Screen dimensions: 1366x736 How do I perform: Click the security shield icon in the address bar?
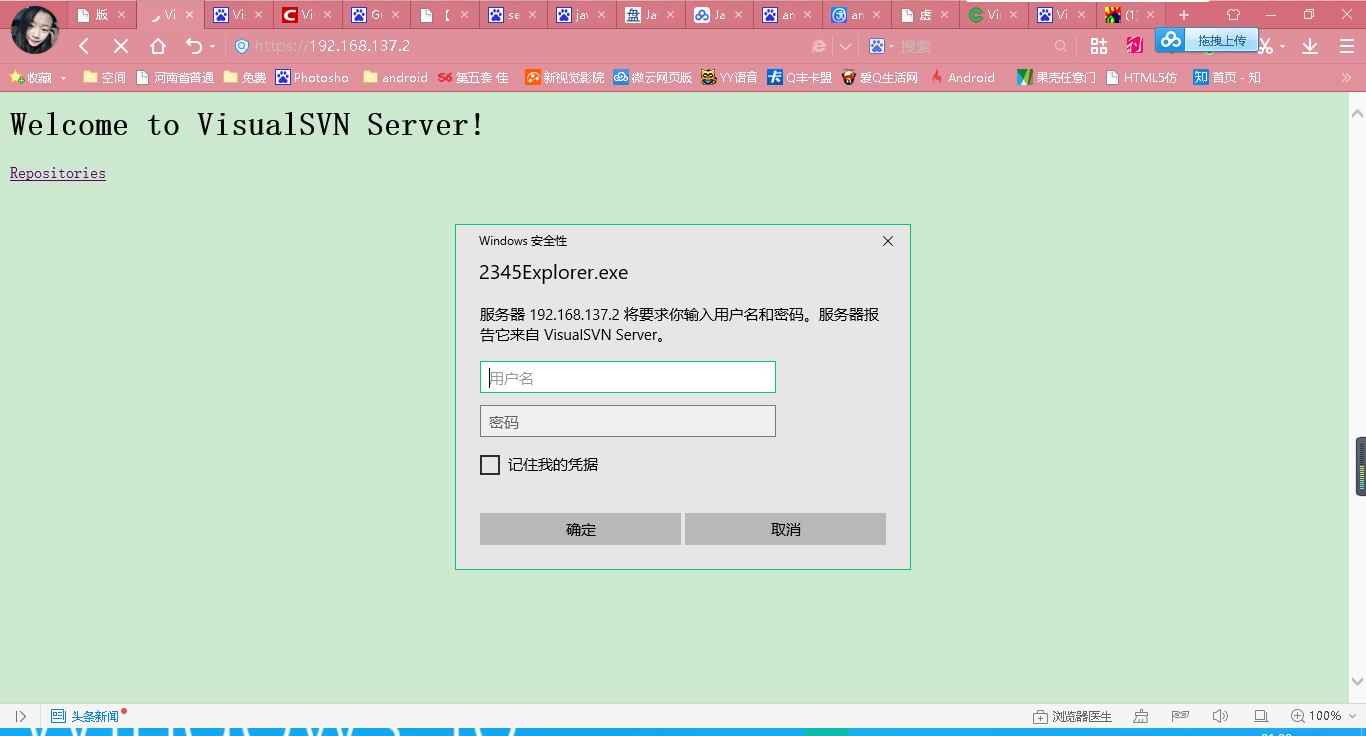click(242, 46)
